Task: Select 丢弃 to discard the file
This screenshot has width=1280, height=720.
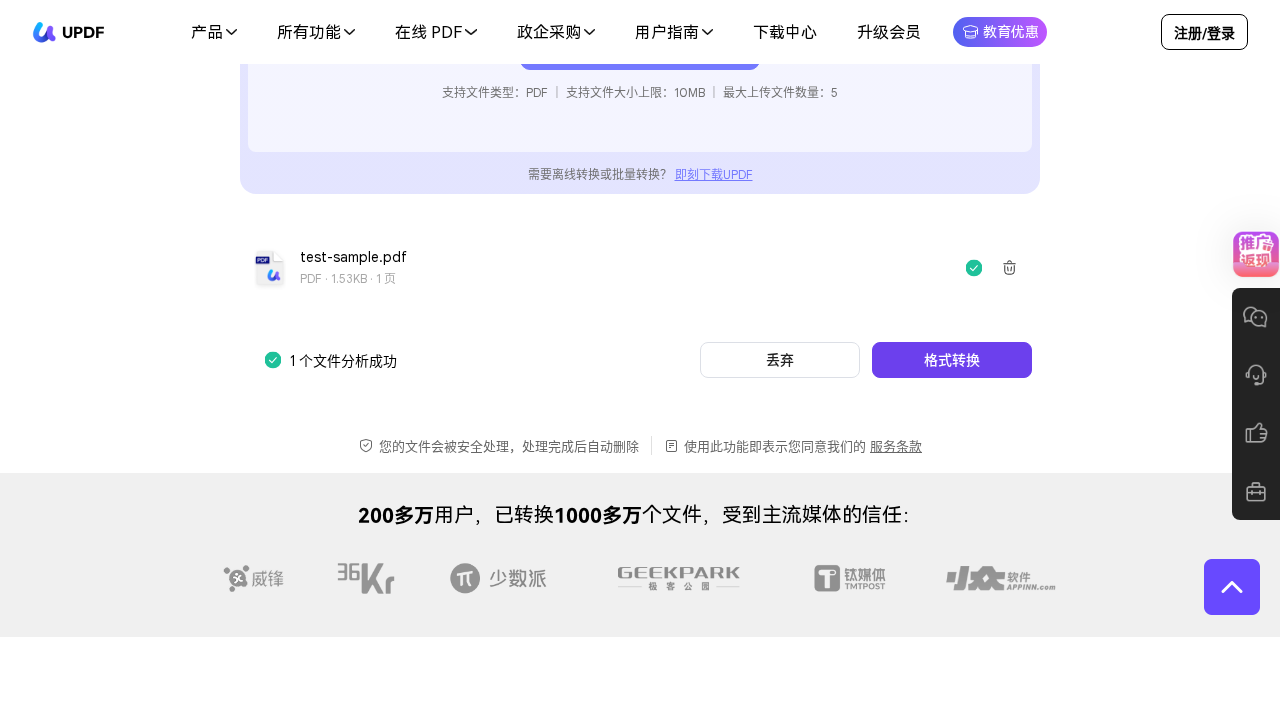Action: coord(779,360)
